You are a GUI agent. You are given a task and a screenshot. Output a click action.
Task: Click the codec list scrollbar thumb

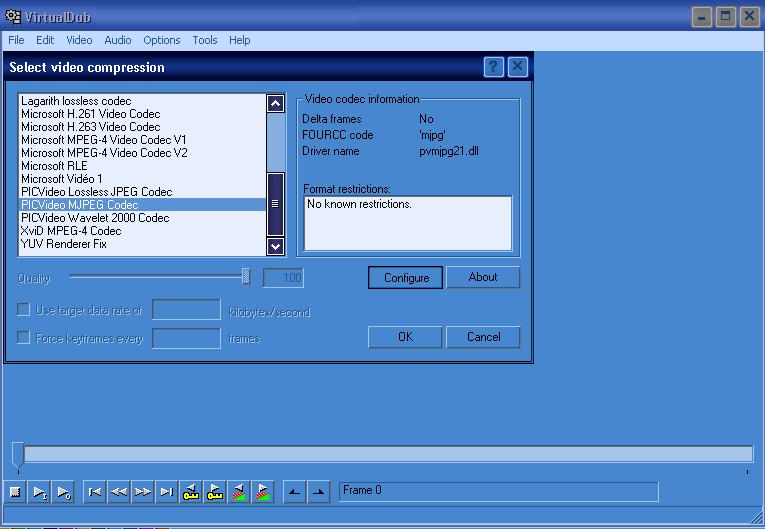click(x=276, y=204)
